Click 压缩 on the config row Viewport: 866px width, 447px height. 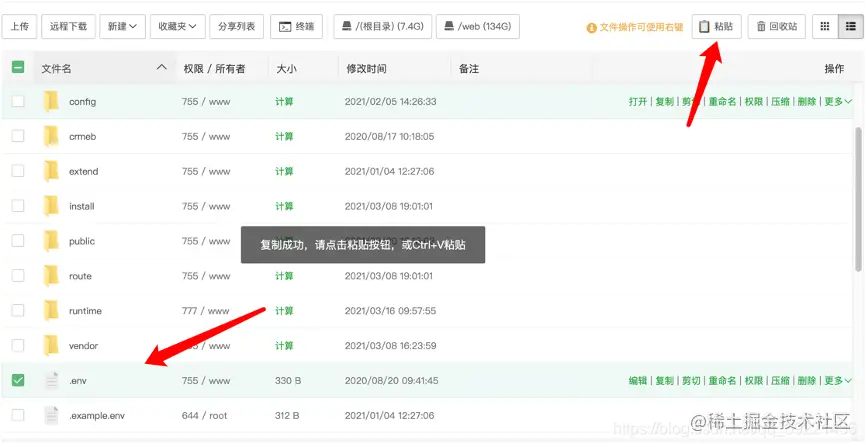(x=780, y=102)
